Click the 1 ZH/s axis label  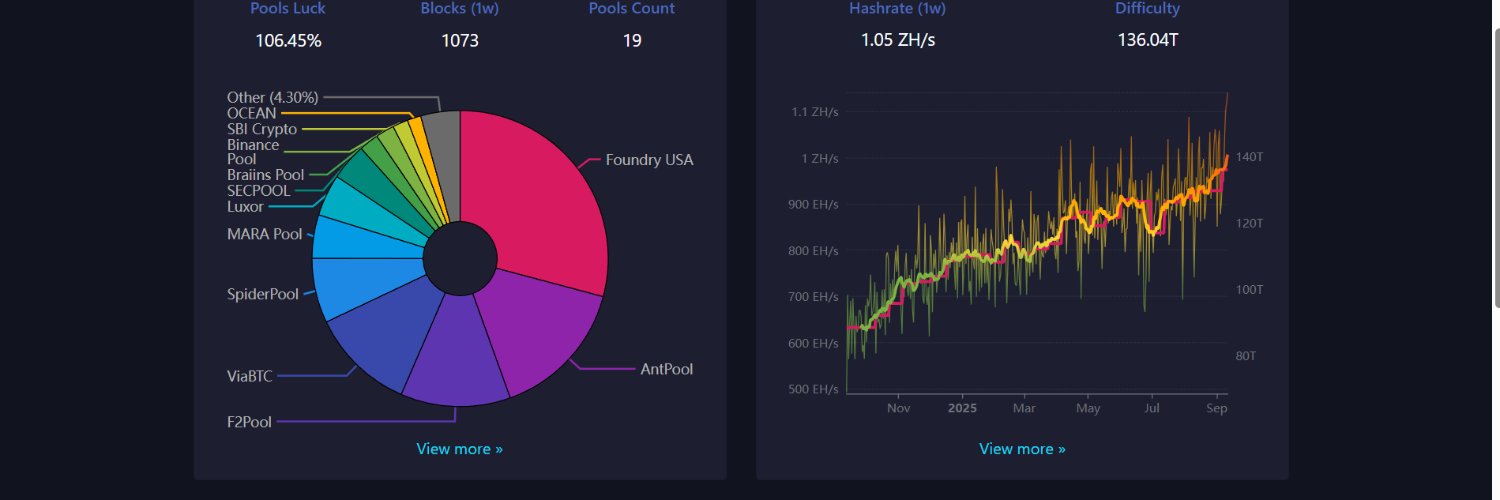point(818,158)
